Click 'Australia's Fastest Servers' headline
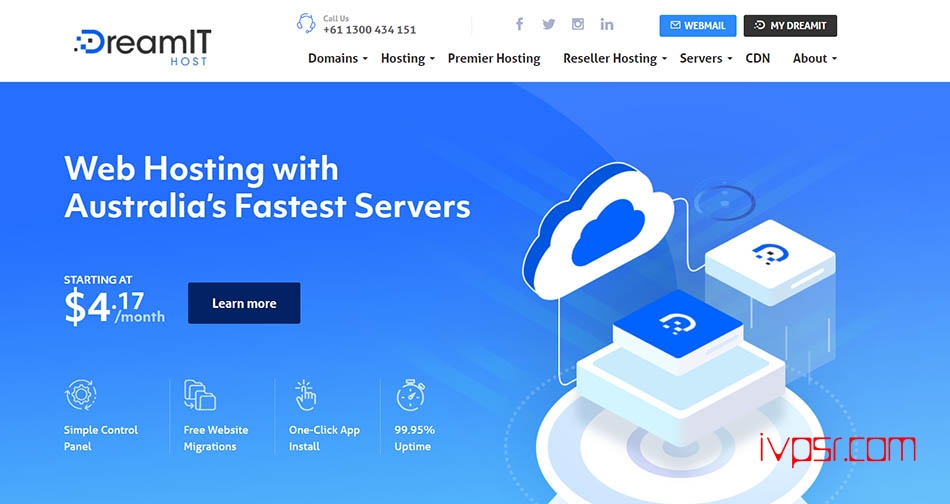The height and width of the screenshot is (504, 950). pyautogui.click(x=267, y=206)
